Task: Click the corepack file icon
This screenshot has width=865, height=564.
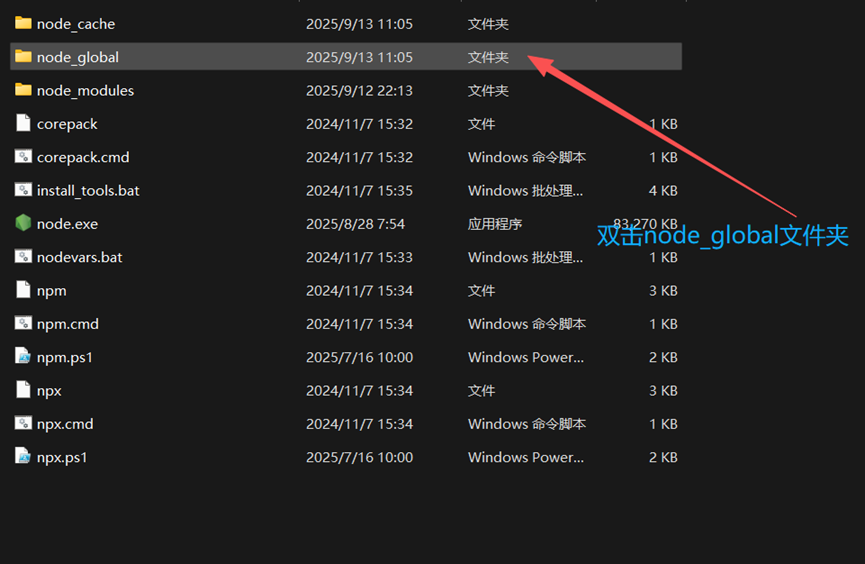Action: click(x=23, y=123)
